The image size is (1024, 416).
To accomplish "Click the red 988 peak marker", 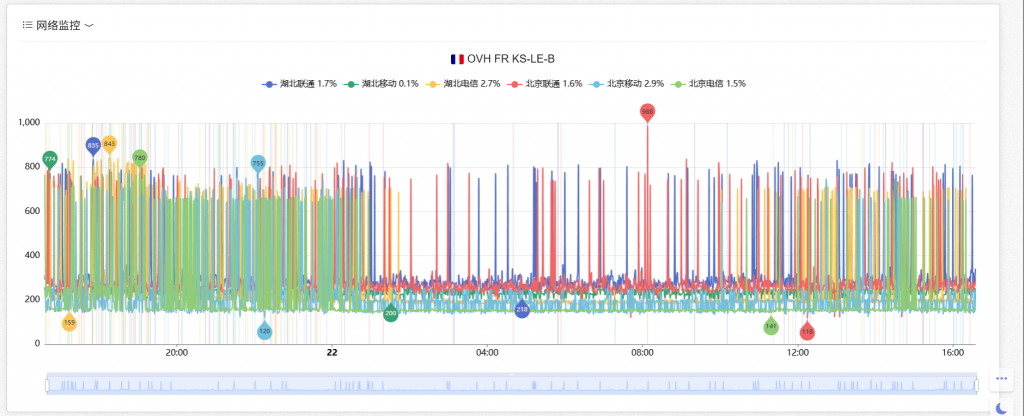I will pyautogui.click(x=647, y=112).
